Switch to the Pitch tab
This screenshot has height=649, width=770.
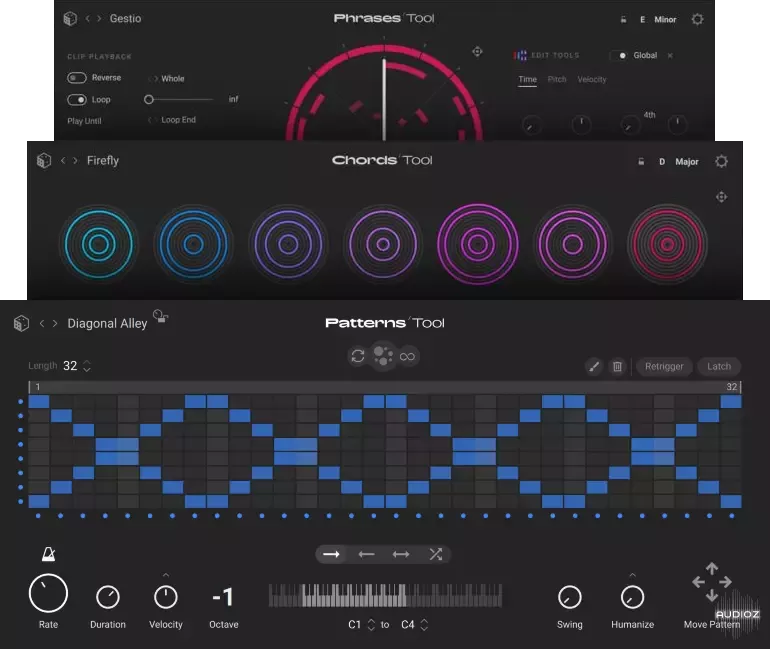tap(557, 79)
